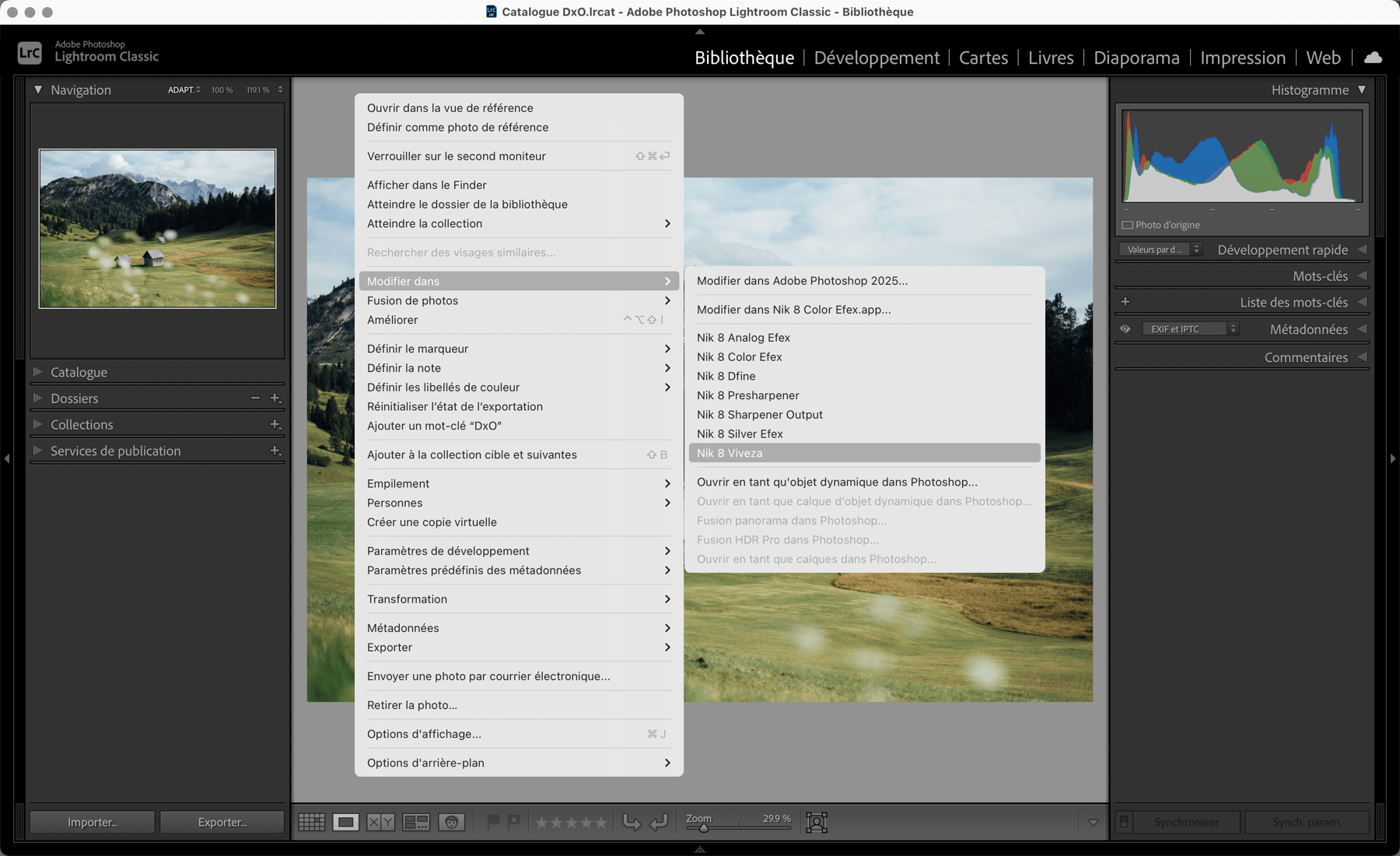This screenshot has height=856, width=1400.
Task: Expand the Commentaires panel
Action: coord(1362,357)
